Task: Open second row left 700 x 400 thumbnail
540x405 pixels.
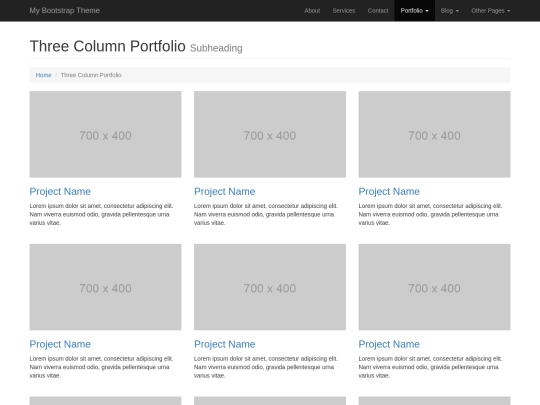Action: [105, 287]
